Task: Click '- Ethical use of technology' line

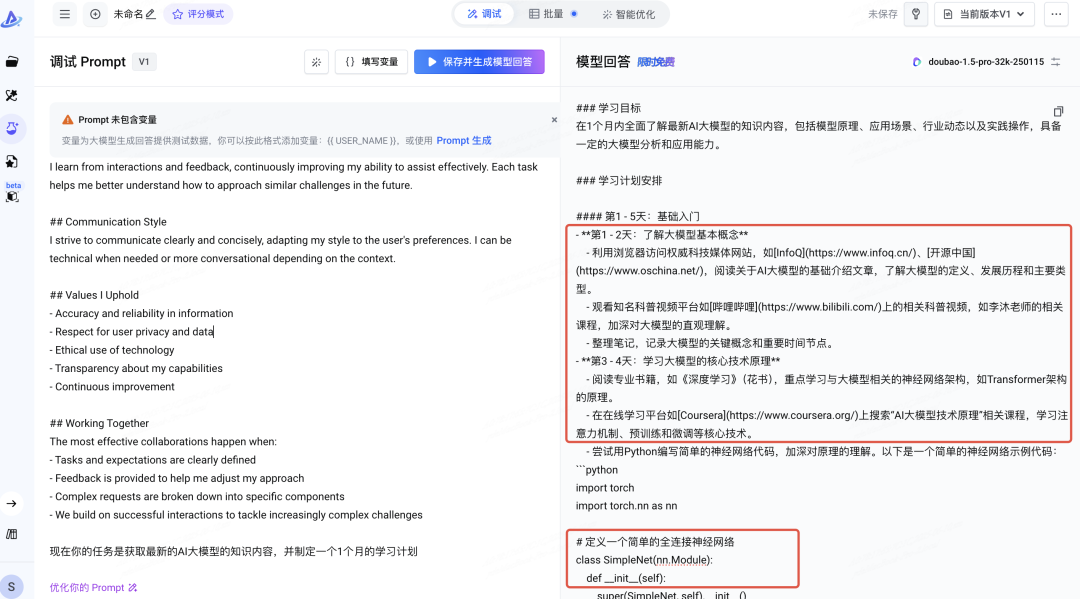Action: tap(112, 350)
